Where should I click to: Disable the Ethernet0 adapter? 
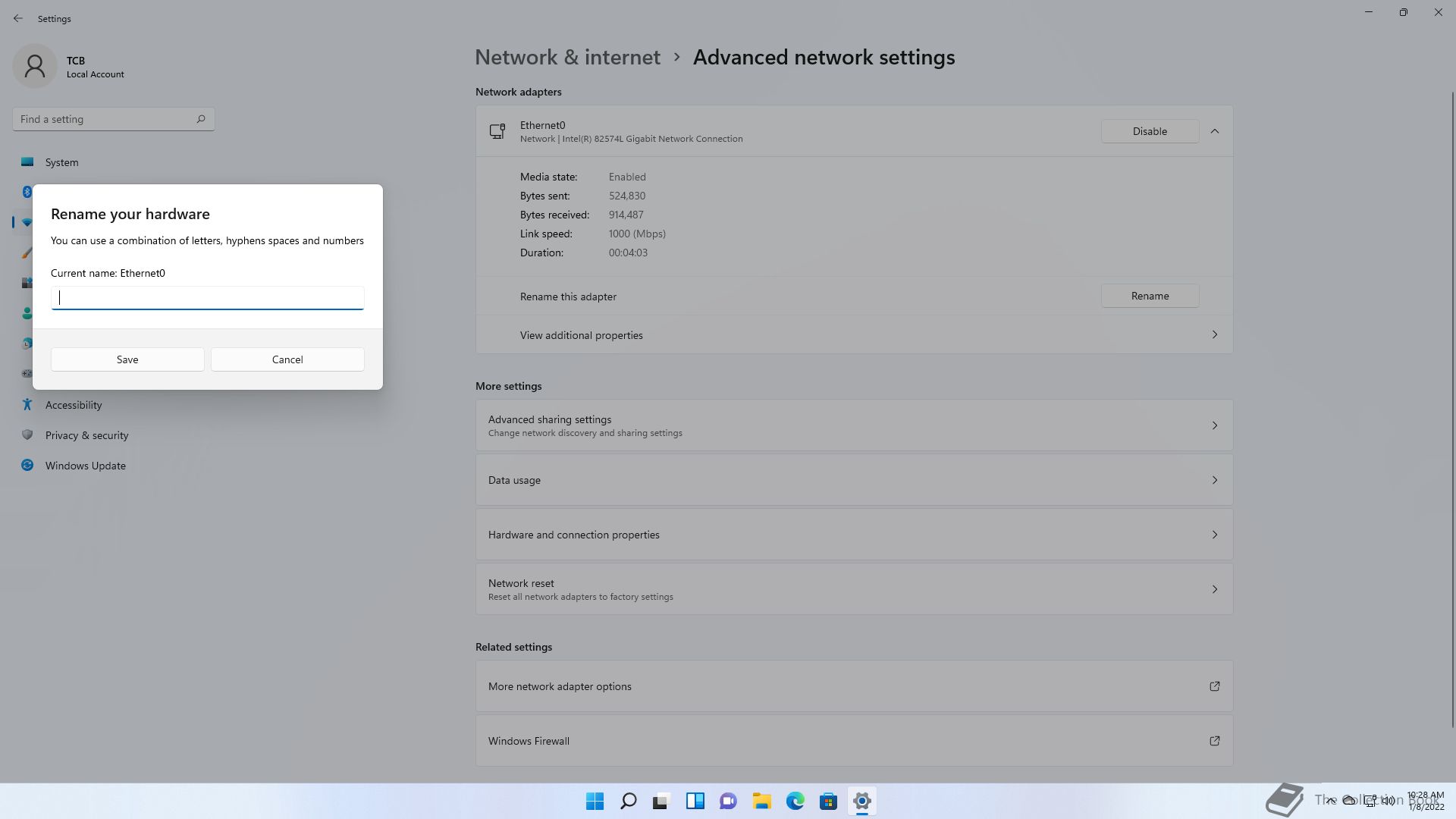point(1150,131)
